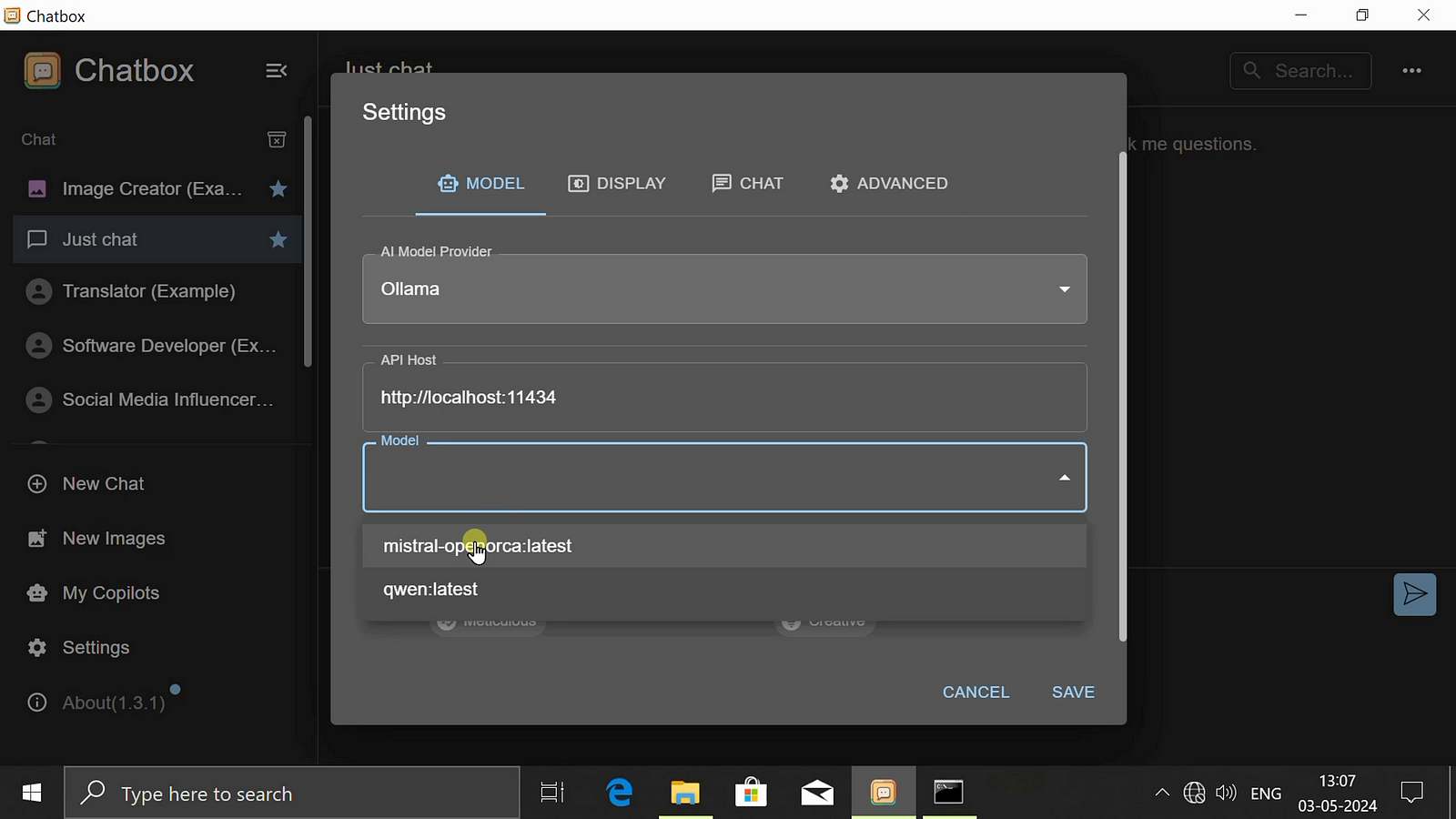Open Microsoft Edge from the taskbar
This screenshot has width=1456, height=819.
coord(620,793)
